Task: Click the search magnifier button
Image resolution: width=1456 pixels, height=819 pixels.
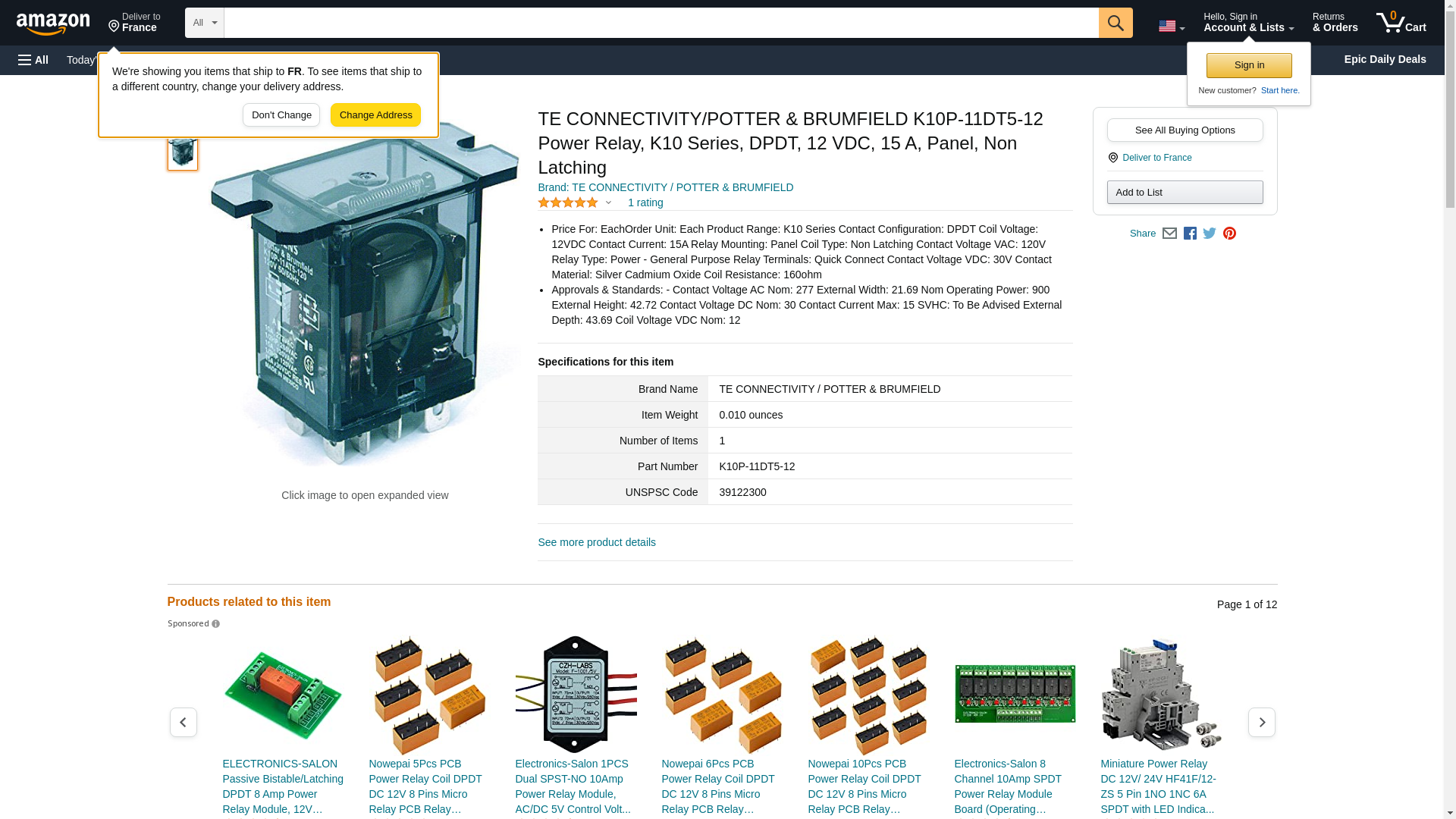Action: pyautogui.click(x=1115, y=23)
